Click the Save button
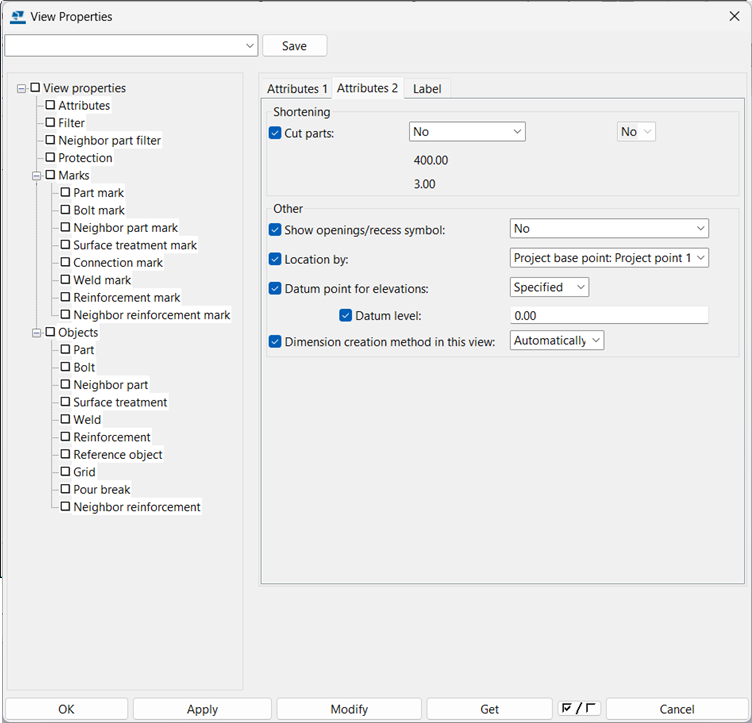Viewport: 752px width, 723px height. tap(294, 46)
